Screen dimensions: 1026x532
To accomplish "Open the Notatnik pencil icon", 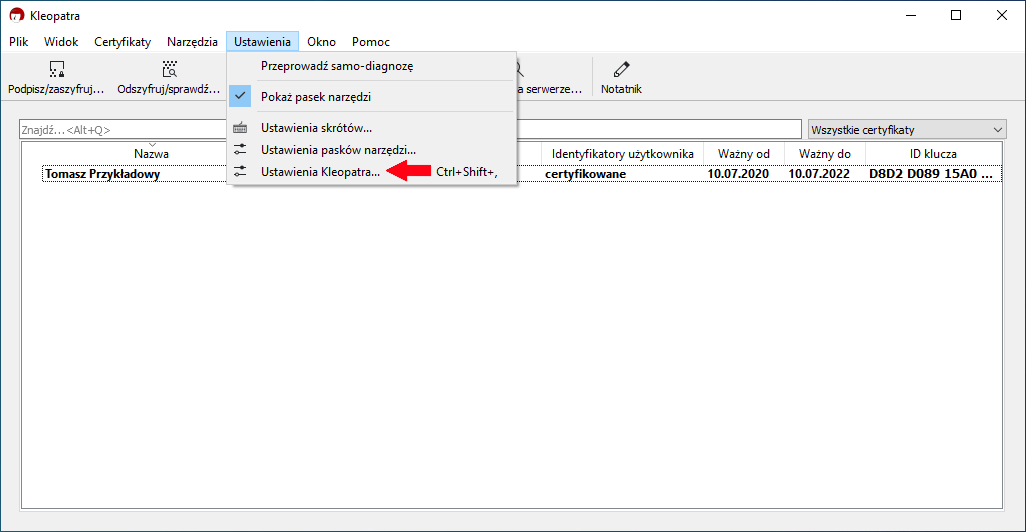I will coord(621,69).
